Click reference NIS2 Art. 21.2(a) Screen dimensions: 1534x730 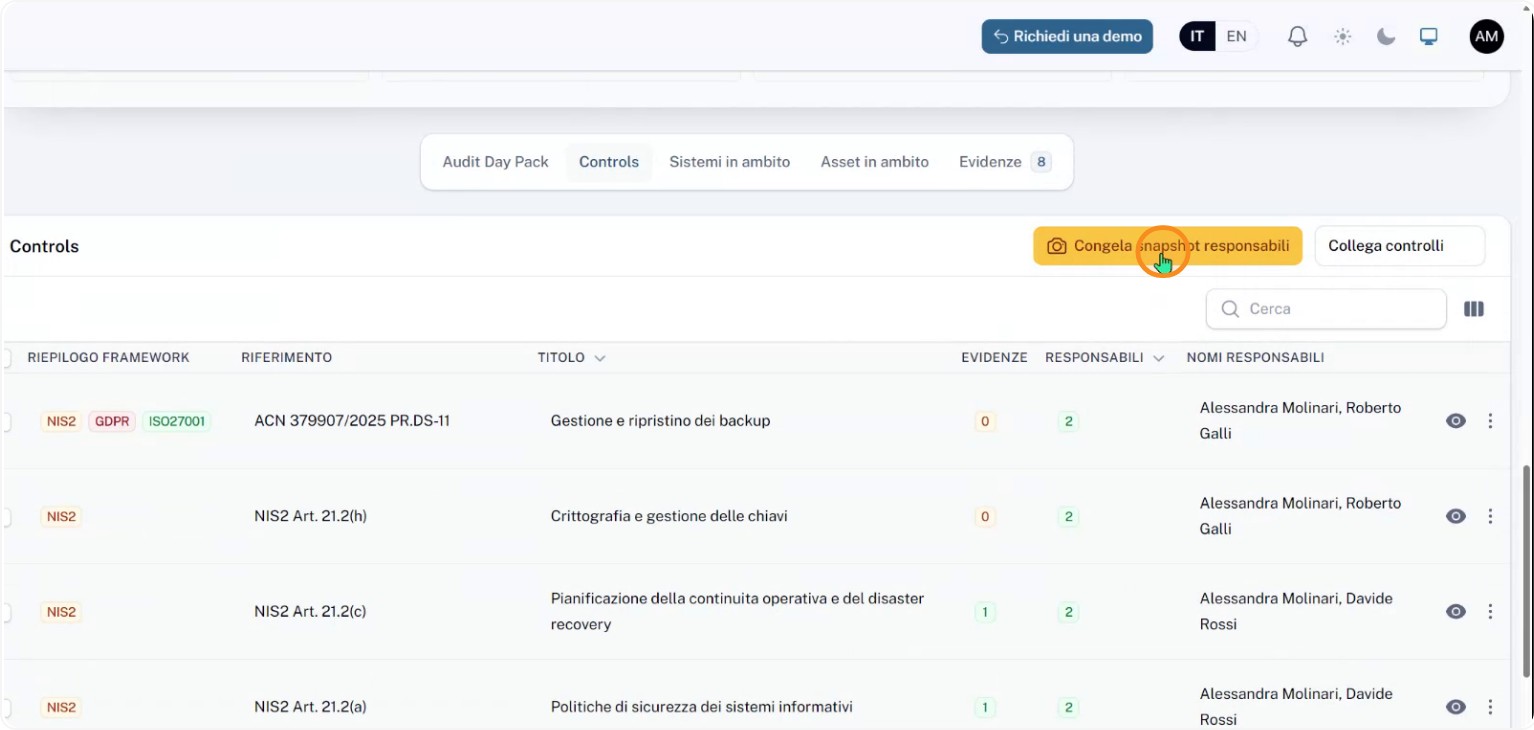(310, 707)
